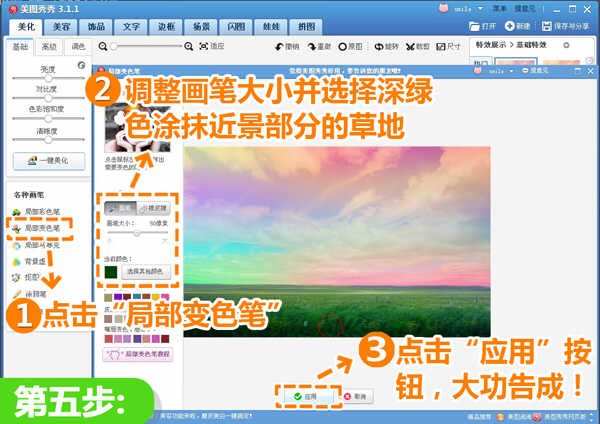The image size is (600, 424).
Task: Select the 局部彩色笔 brush tool
Action: tap(36, 211)
